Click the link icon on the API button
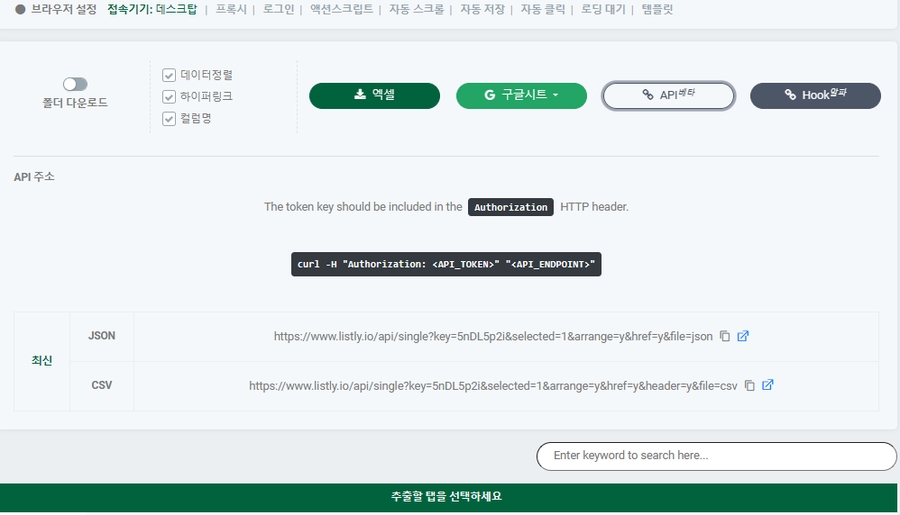 pyautogui.click(x=648, y=95)
